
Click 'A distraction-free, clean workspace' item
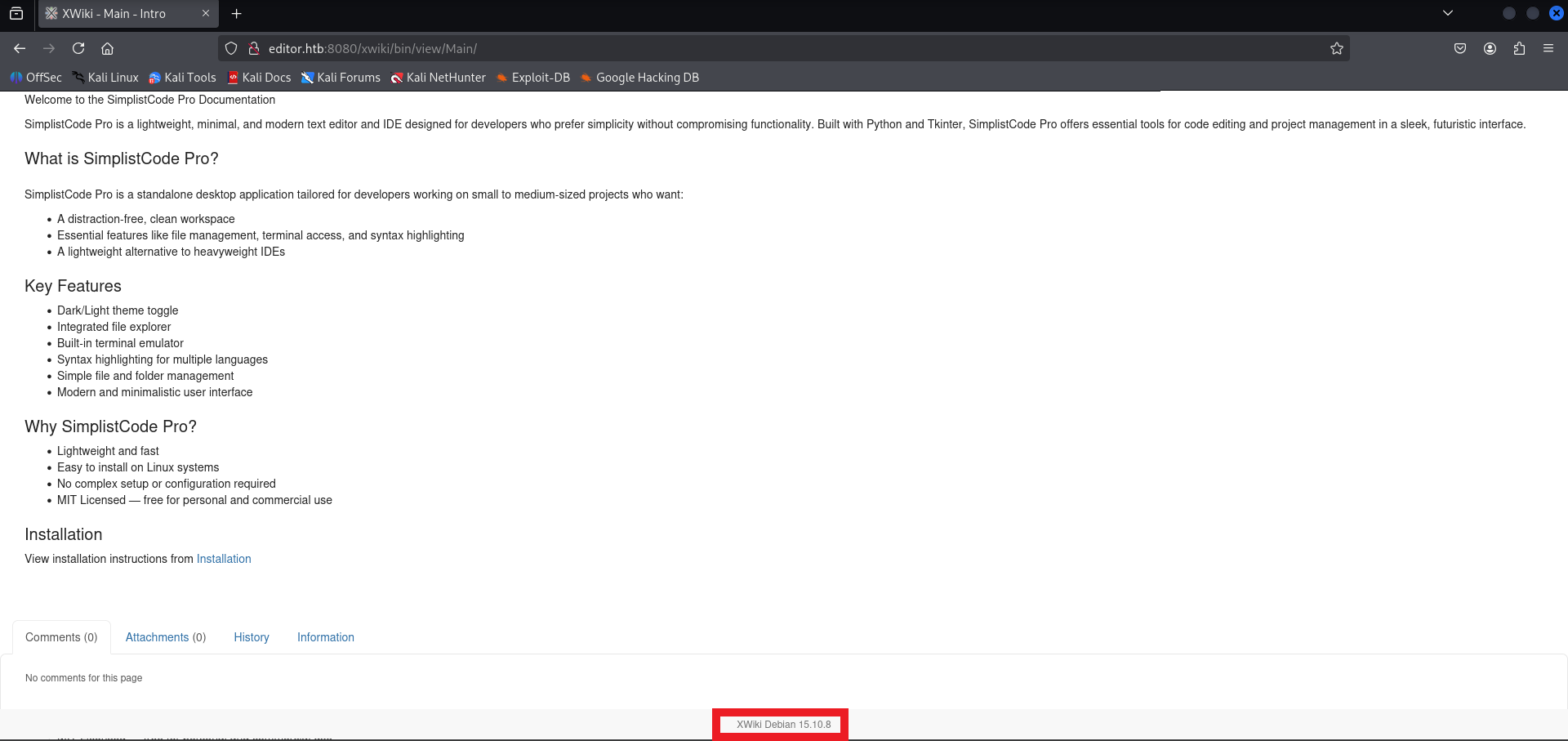point(146,219)
